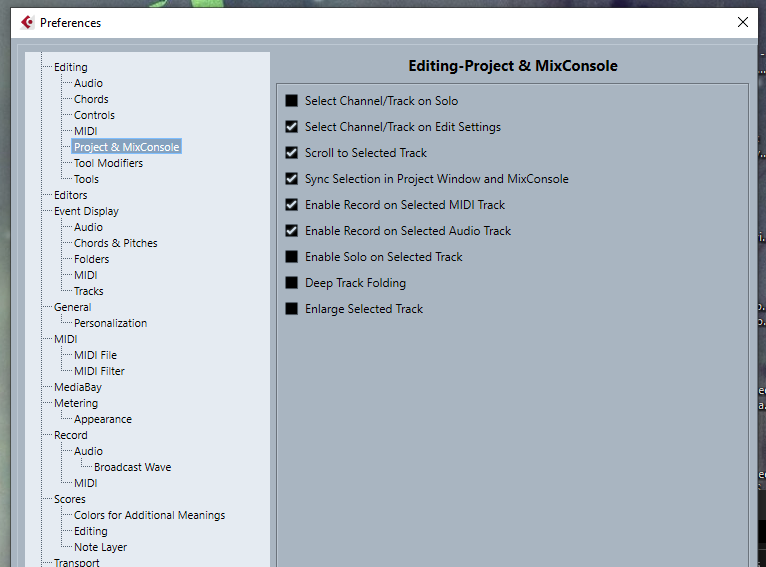The width and height of the screenshot is (766, 567).
Task: Select the Metering category
Action: tap(76, 403)
